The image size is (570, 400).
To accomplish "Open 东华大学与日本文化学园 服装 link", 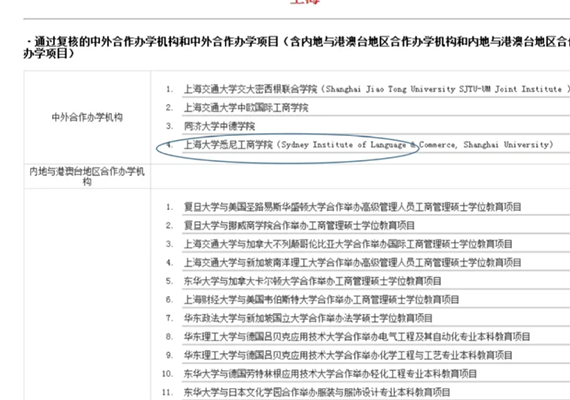I will pyautogui.click(x=317, y=392).
